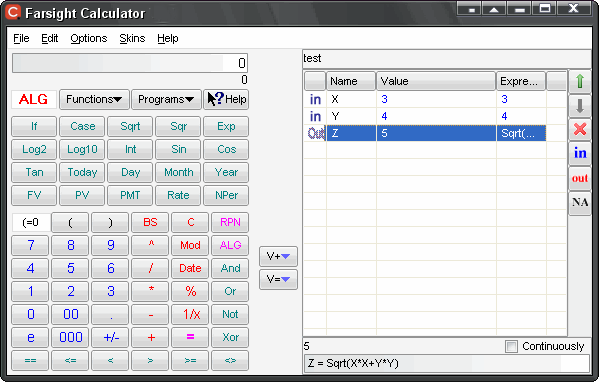The width and height of the screenshot is (599, 382).
Task: Toggle the red ALG mode indicator
Action: (34, 99)
